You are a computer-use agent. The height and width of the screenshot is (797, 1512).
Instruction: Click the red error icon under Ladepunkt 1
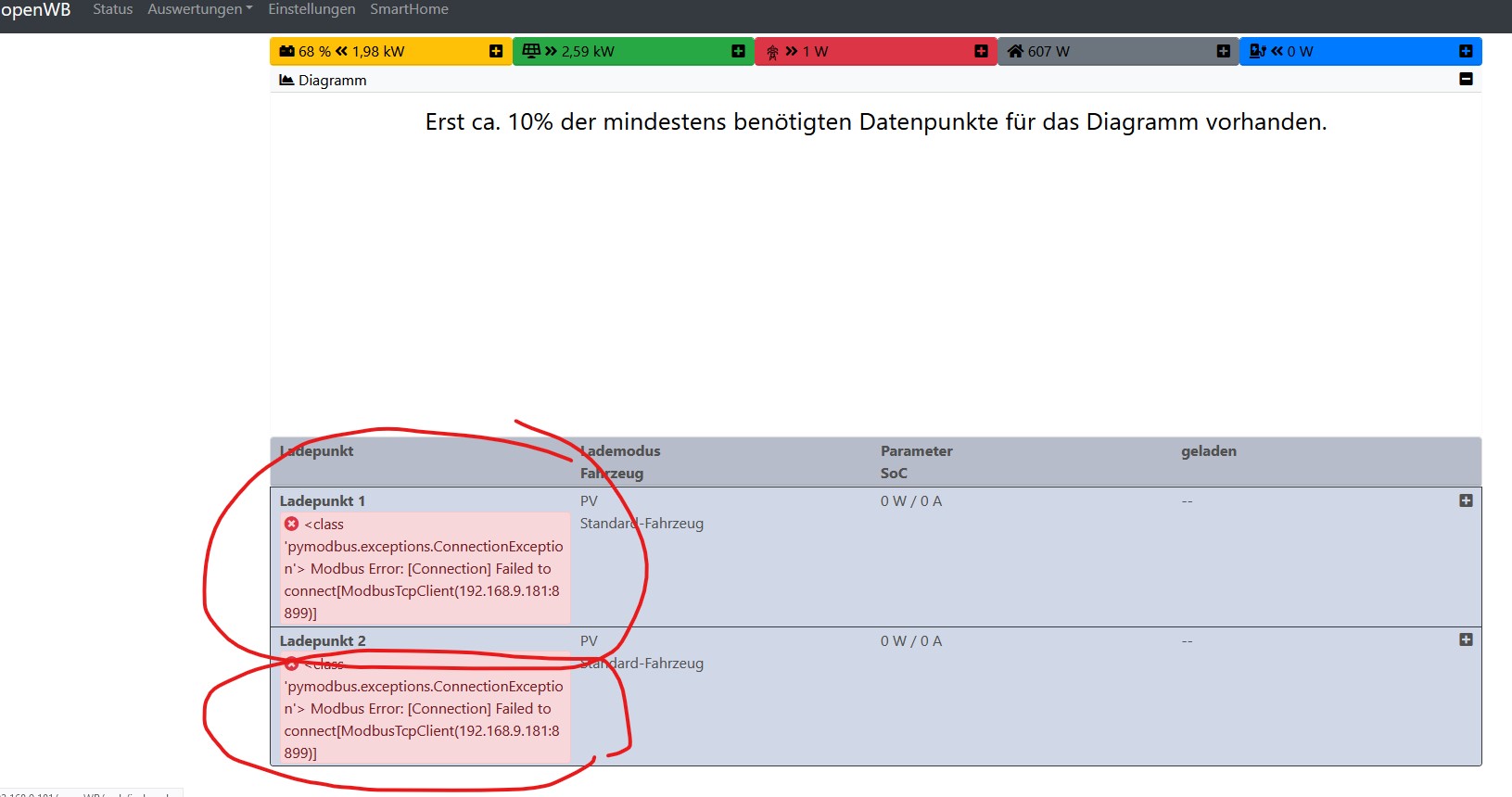[x=292, y=524]
